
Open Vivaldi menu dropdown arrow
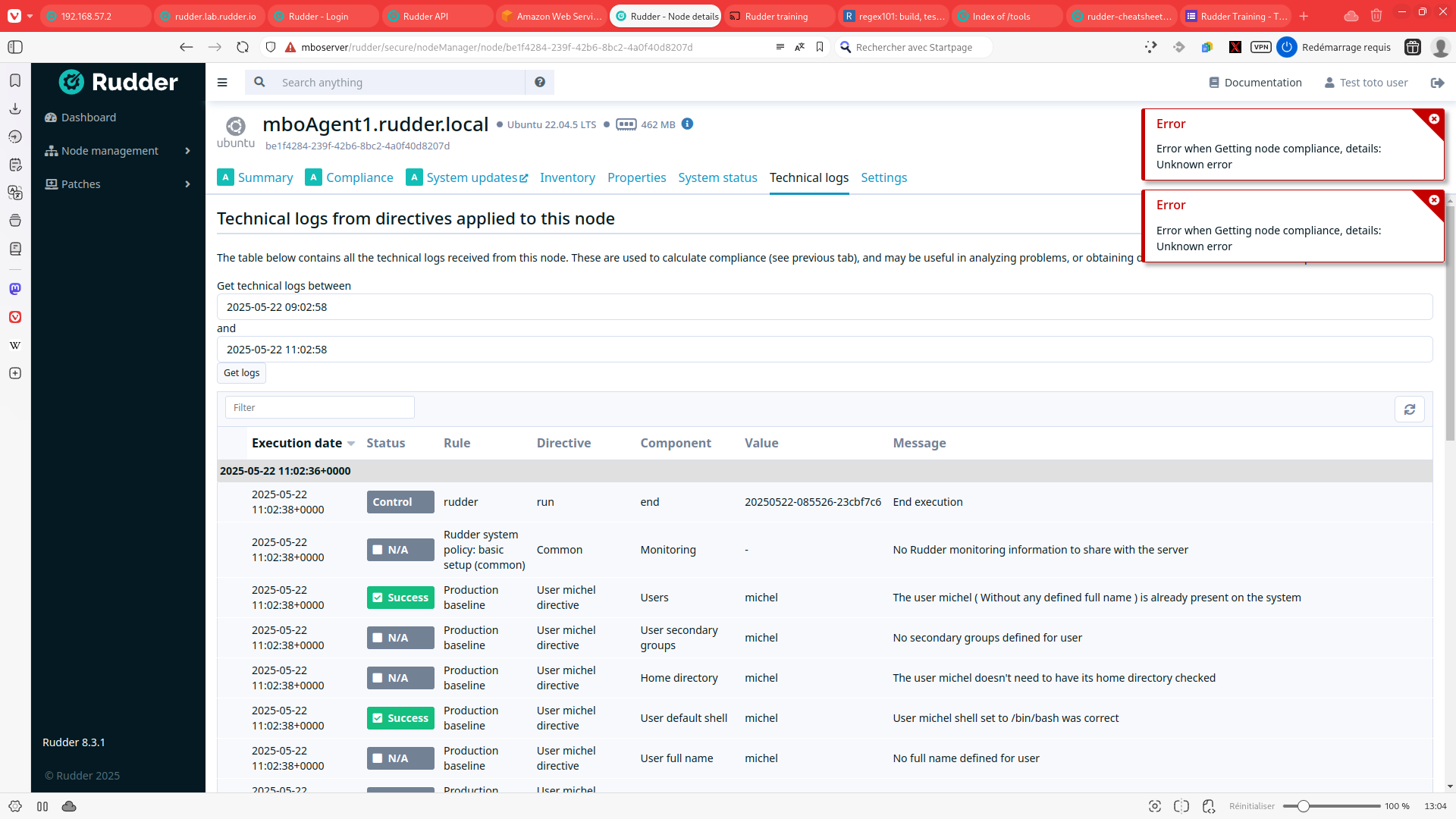(30, 16)
